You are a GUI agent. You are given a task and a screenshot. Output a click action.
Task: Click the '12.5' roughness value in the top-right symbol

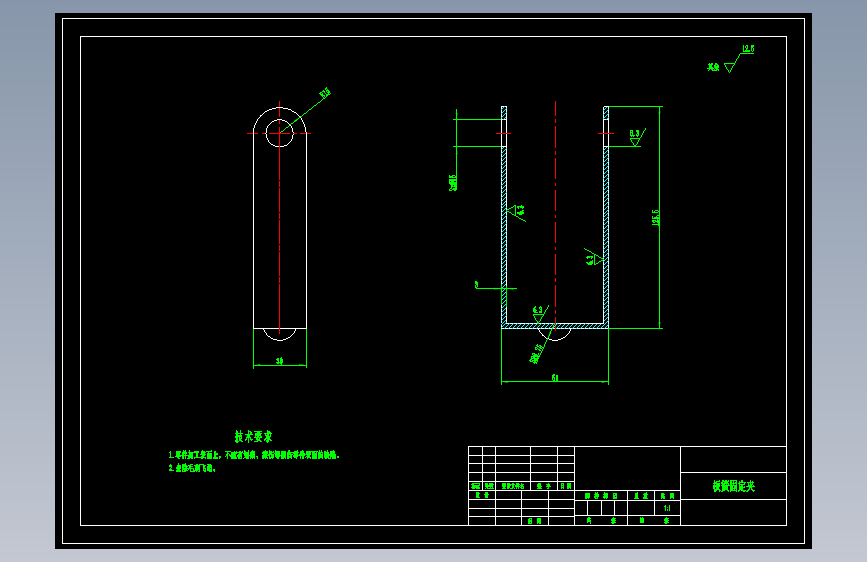tap(748, 49)
